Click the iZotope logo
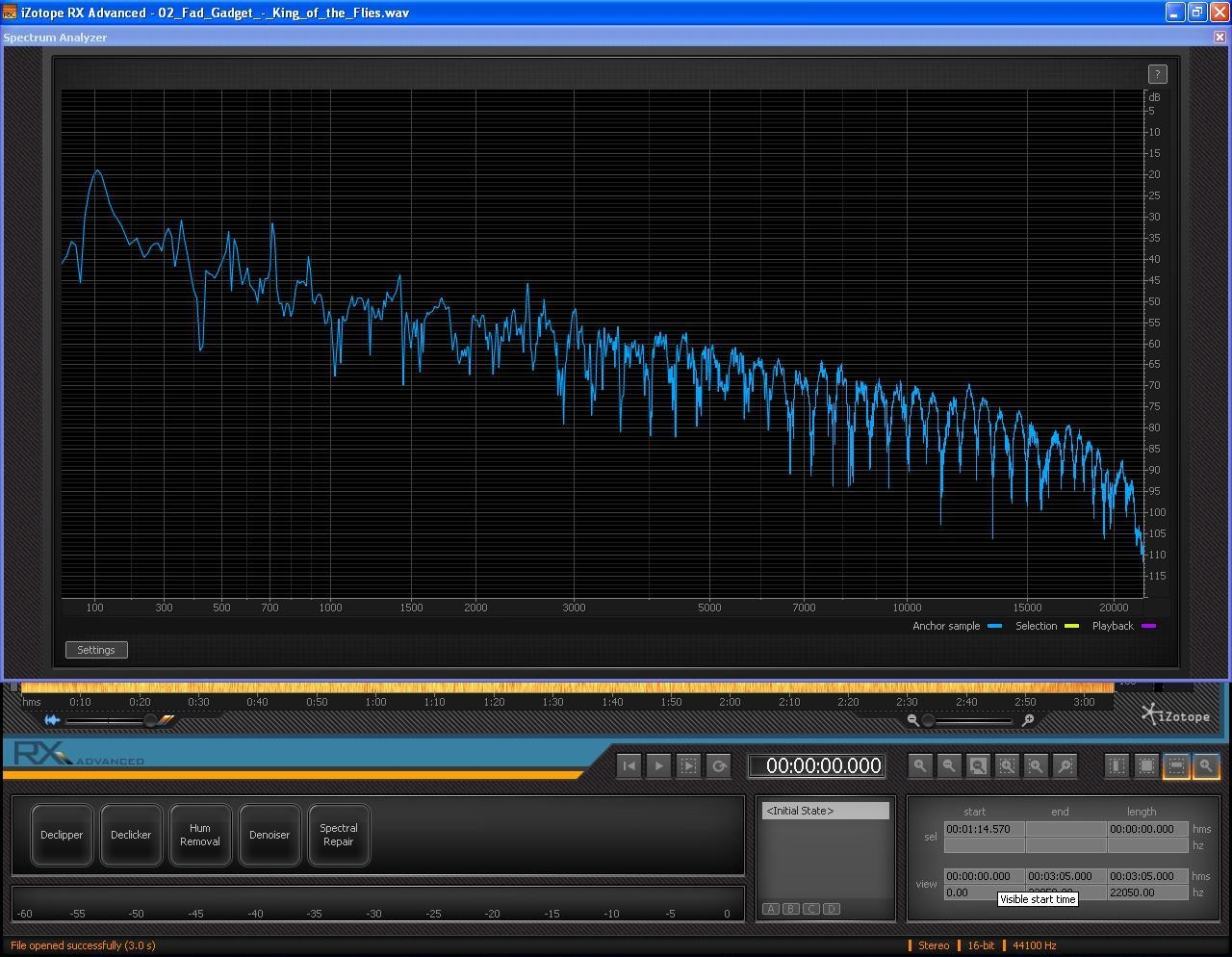This screenshot has height=957, width=1232. (1176, 715)
